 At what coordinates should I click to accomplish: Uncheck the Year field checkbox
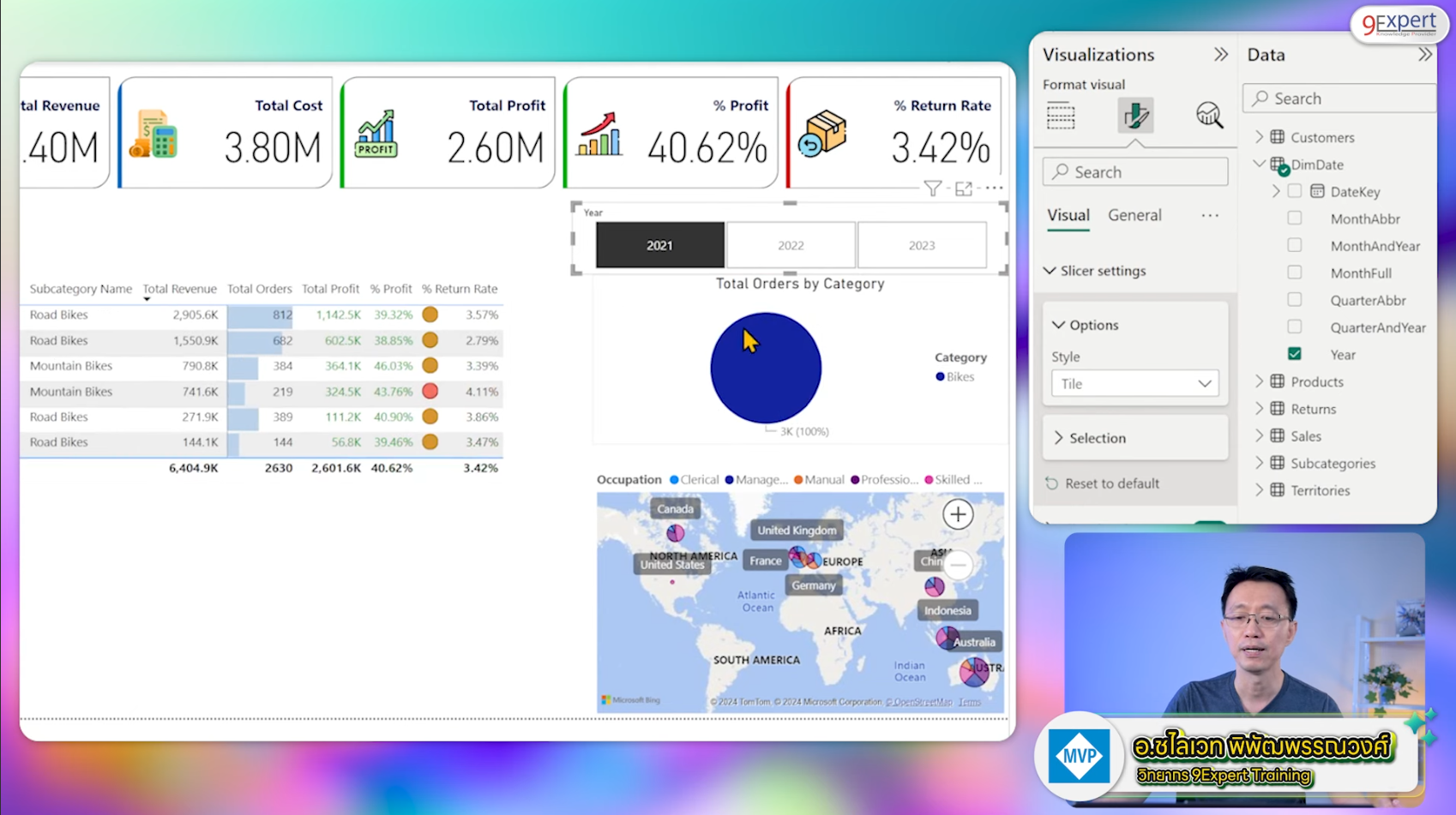(1294, 354)
